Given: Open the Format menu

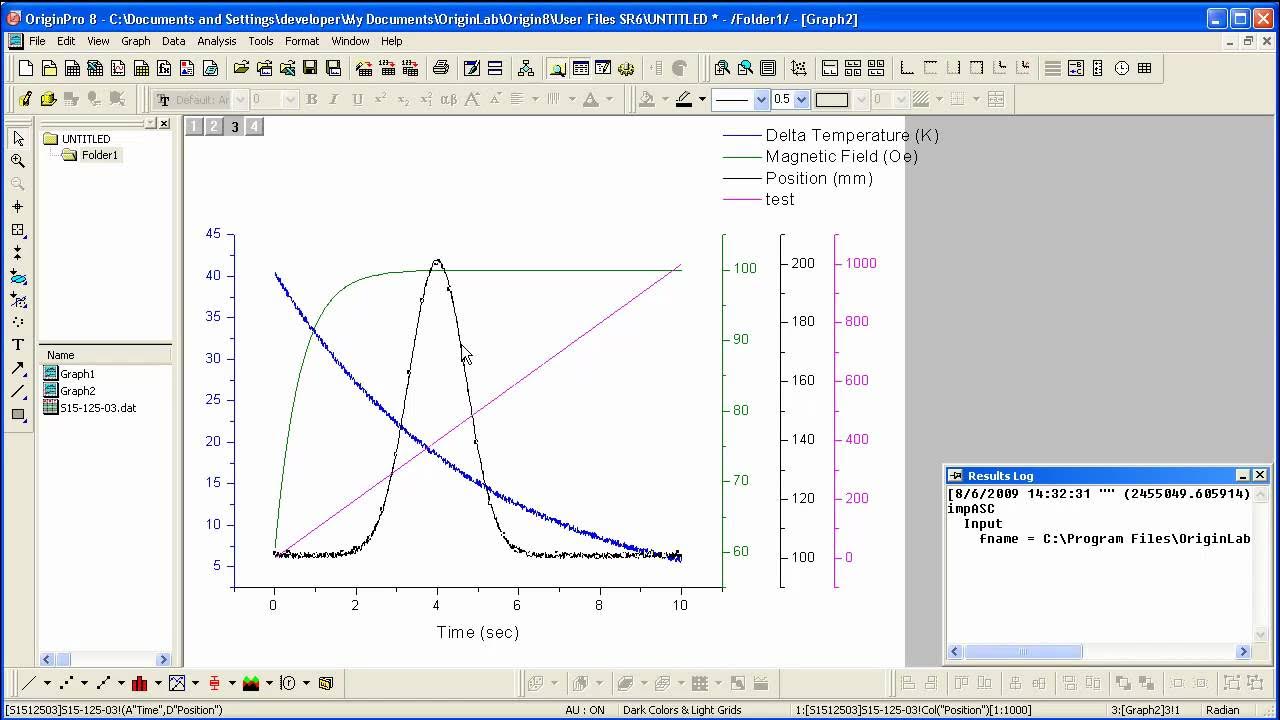Looking at the screenshot, I should 301,41.
